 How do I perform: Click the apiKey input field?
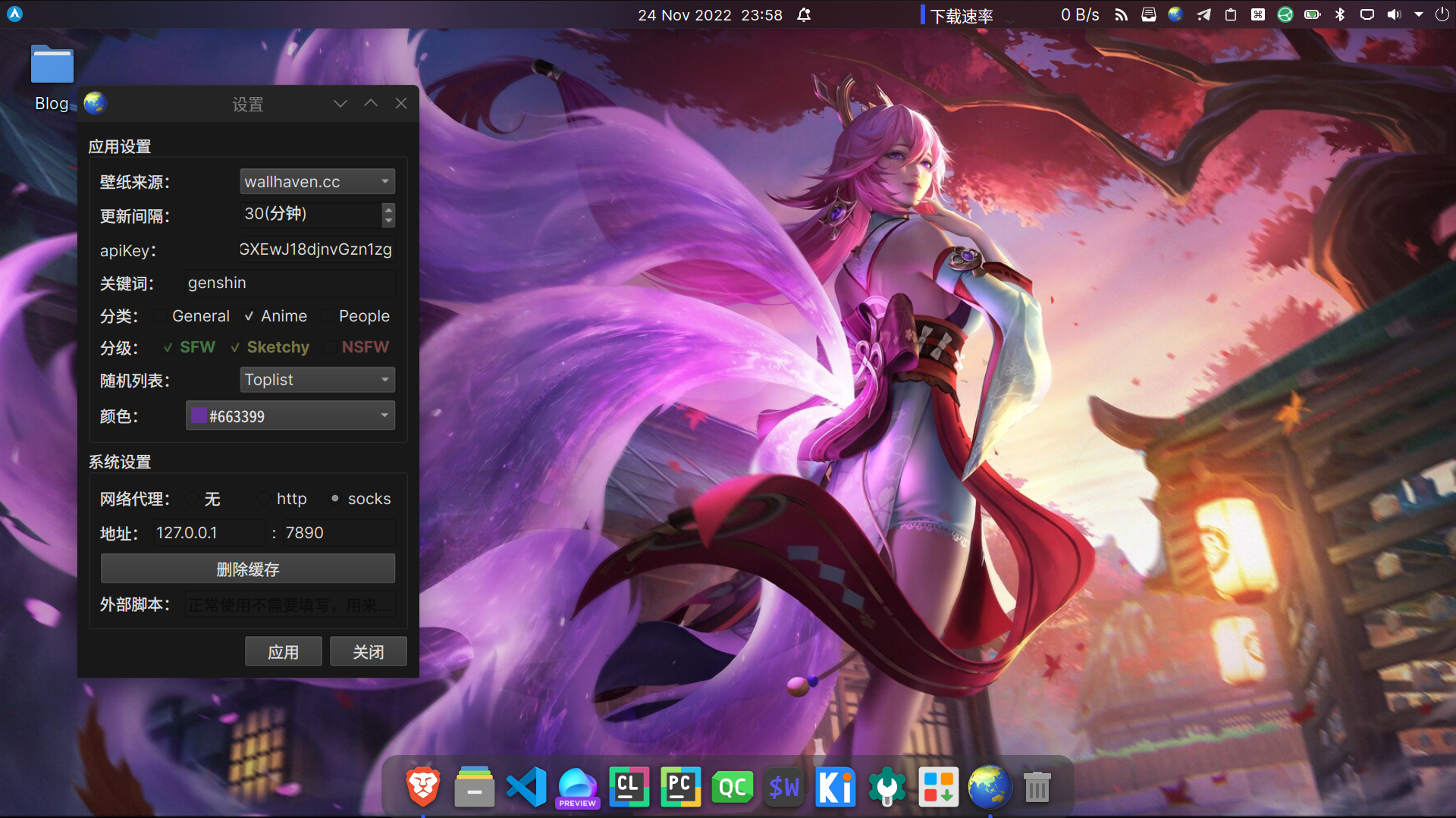click(317, 249)
